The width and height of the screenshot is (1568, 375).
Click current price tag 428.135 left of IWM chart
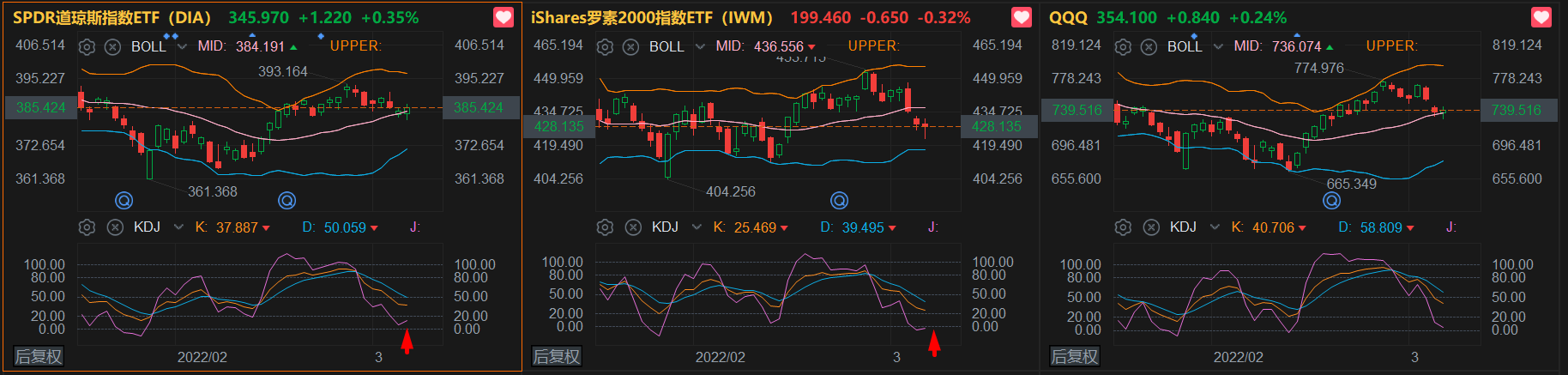(558, 126)
